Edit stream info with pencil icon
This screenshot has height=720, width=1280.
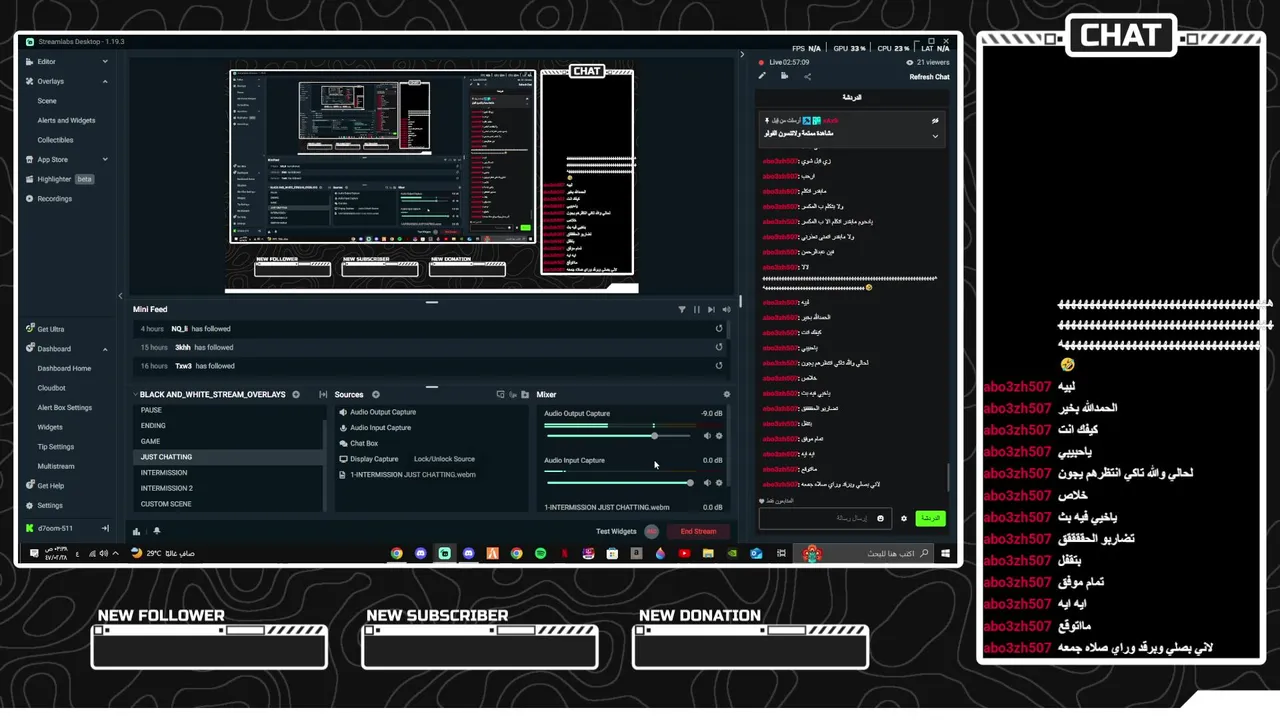762,76
